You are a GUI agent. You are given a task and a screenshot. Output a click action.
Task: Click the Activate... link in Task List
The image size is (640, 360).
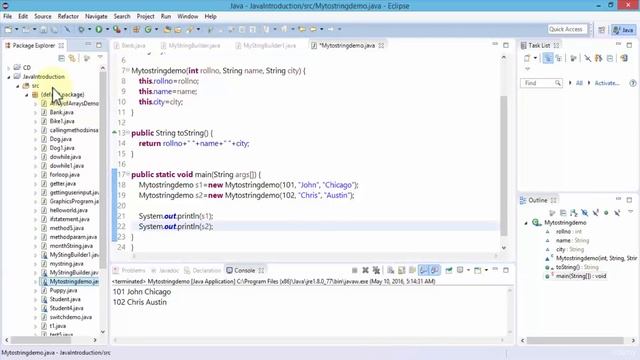[607, 83]
